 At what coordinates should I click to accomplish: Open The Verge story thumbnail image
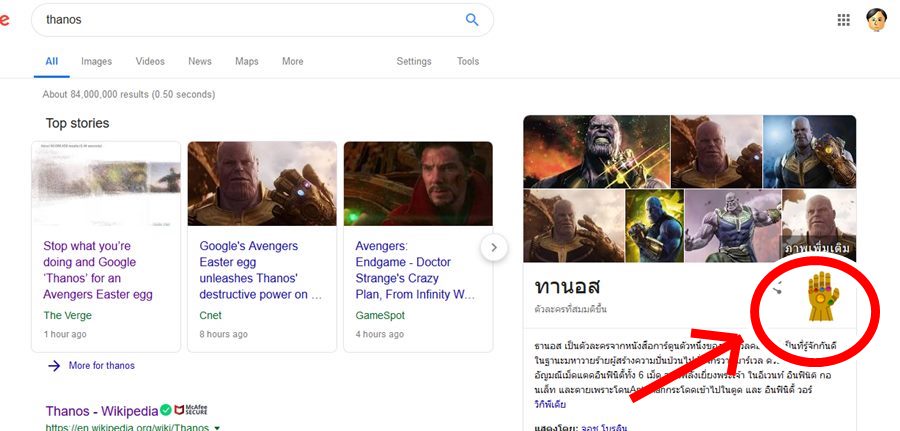(x=106, y=184)
